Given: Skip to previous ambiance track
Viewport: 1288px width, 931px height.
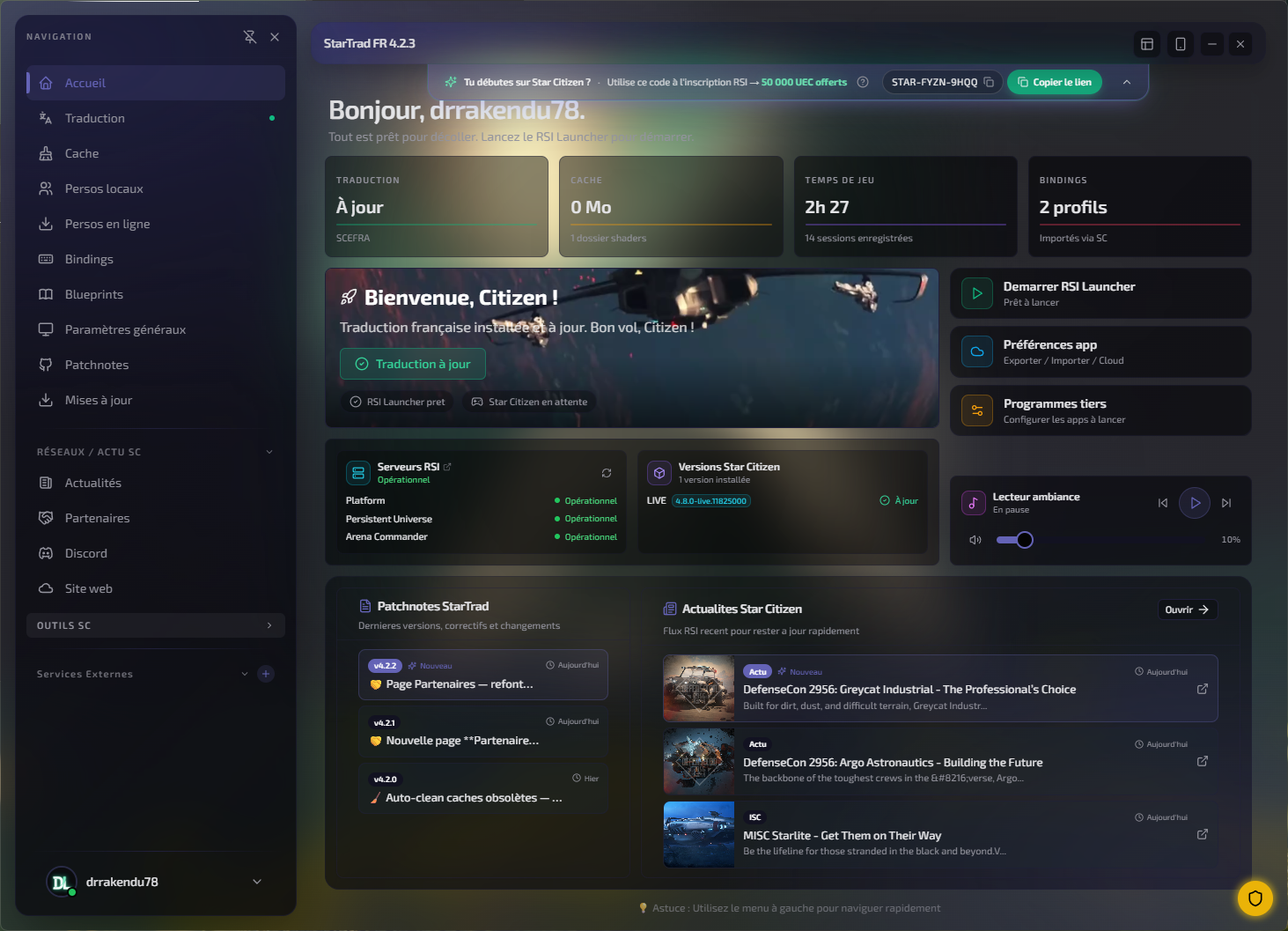Looking at the screenshot, I should (1163, 503).
